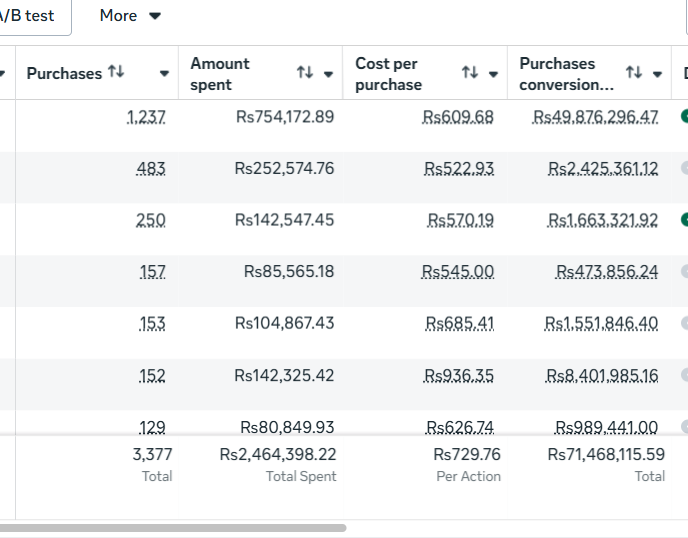
Task: Select the 250 purchases value
Action: point(151,220)
